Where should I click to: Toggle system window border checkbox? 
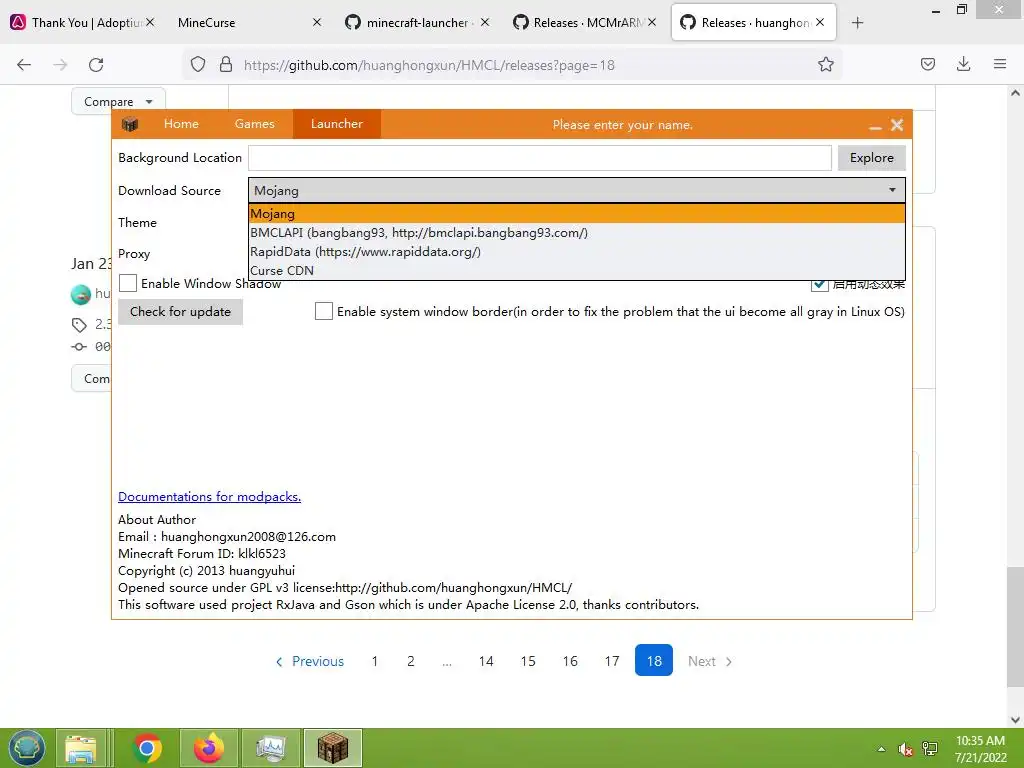[324, 311]
